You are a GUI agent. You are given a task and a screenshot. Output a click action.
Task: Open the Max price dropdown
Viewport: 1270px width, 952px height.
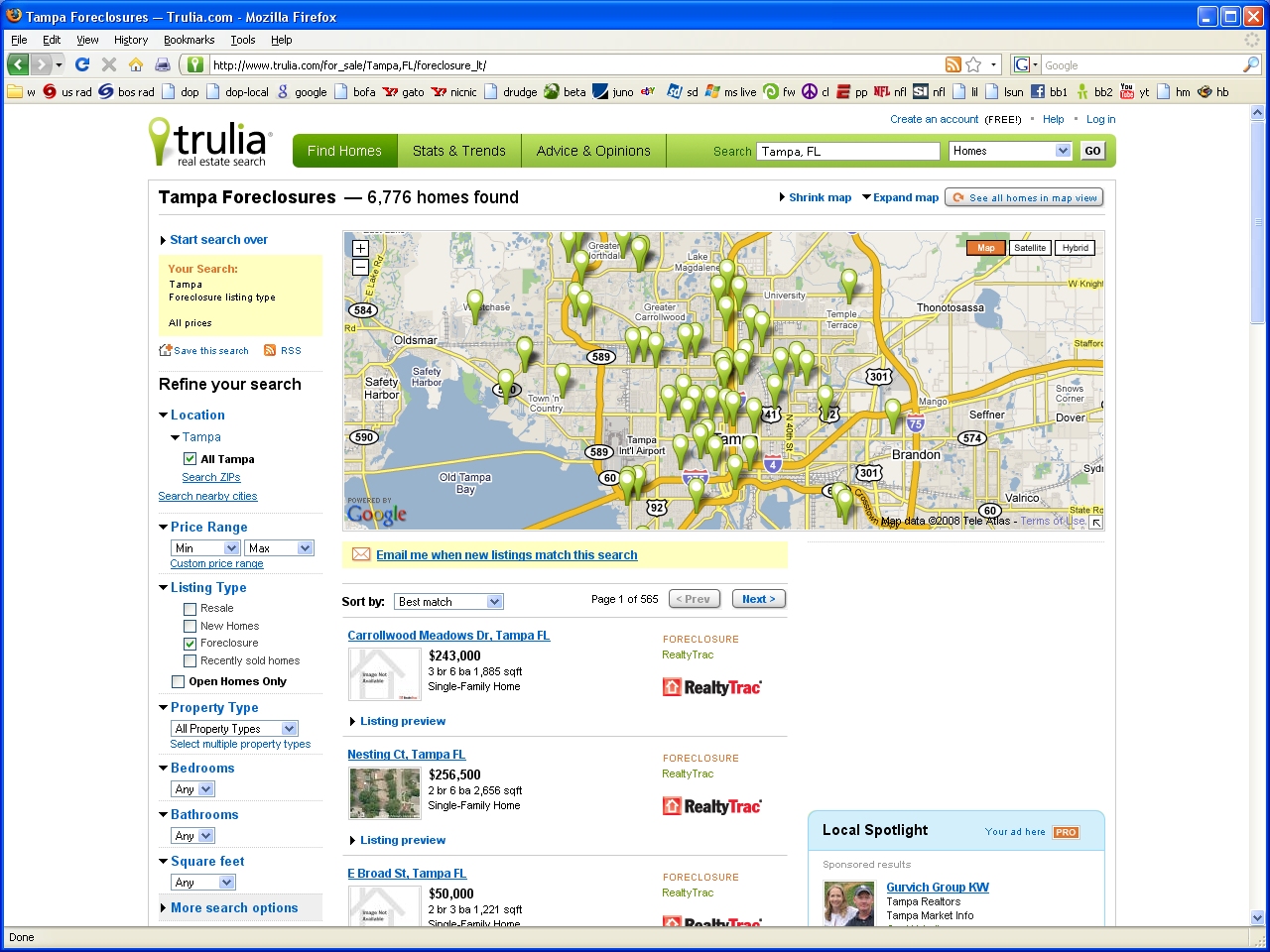(x=279, y=548)
